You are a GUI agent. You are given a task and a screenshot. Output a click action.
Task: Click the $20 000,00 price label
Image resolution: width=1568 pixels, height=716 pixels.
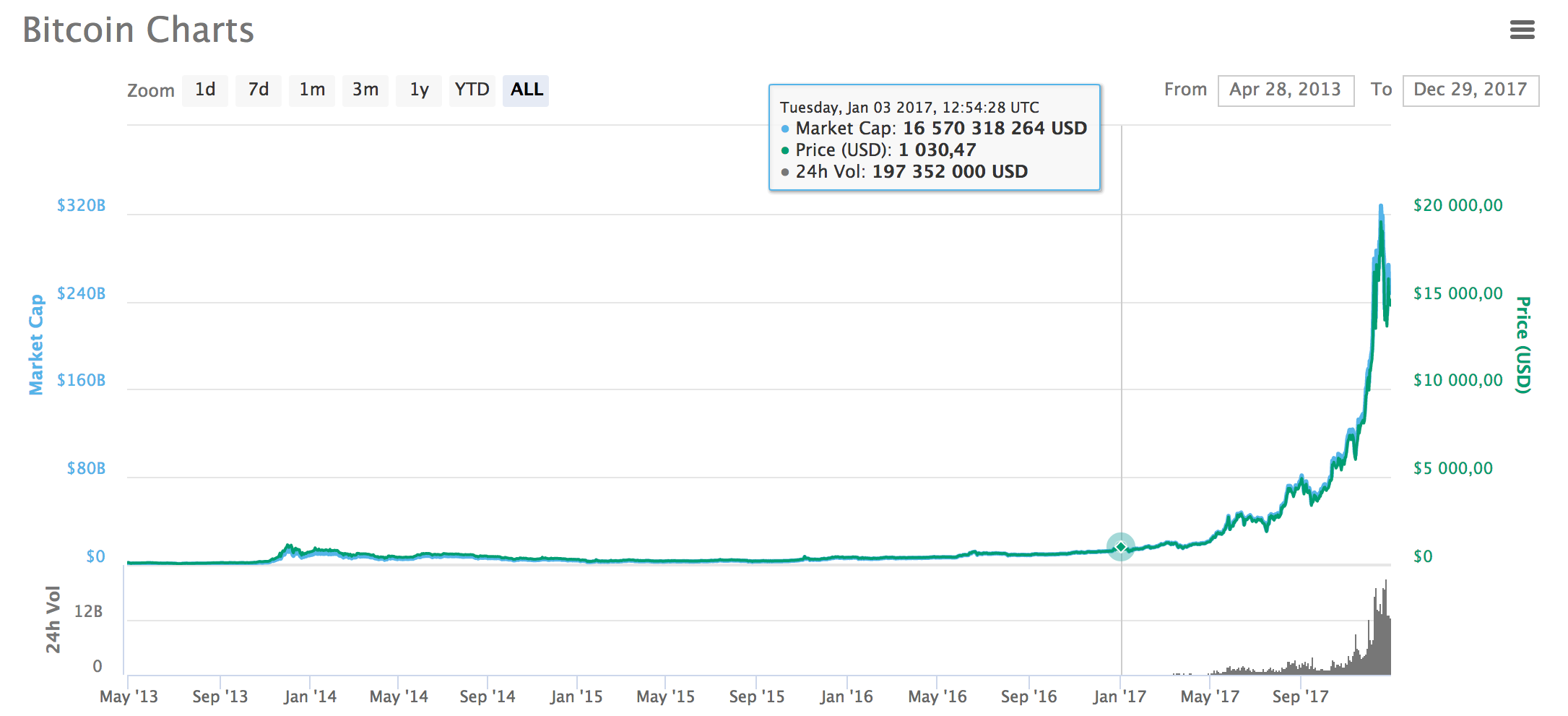coord(1457,205)
